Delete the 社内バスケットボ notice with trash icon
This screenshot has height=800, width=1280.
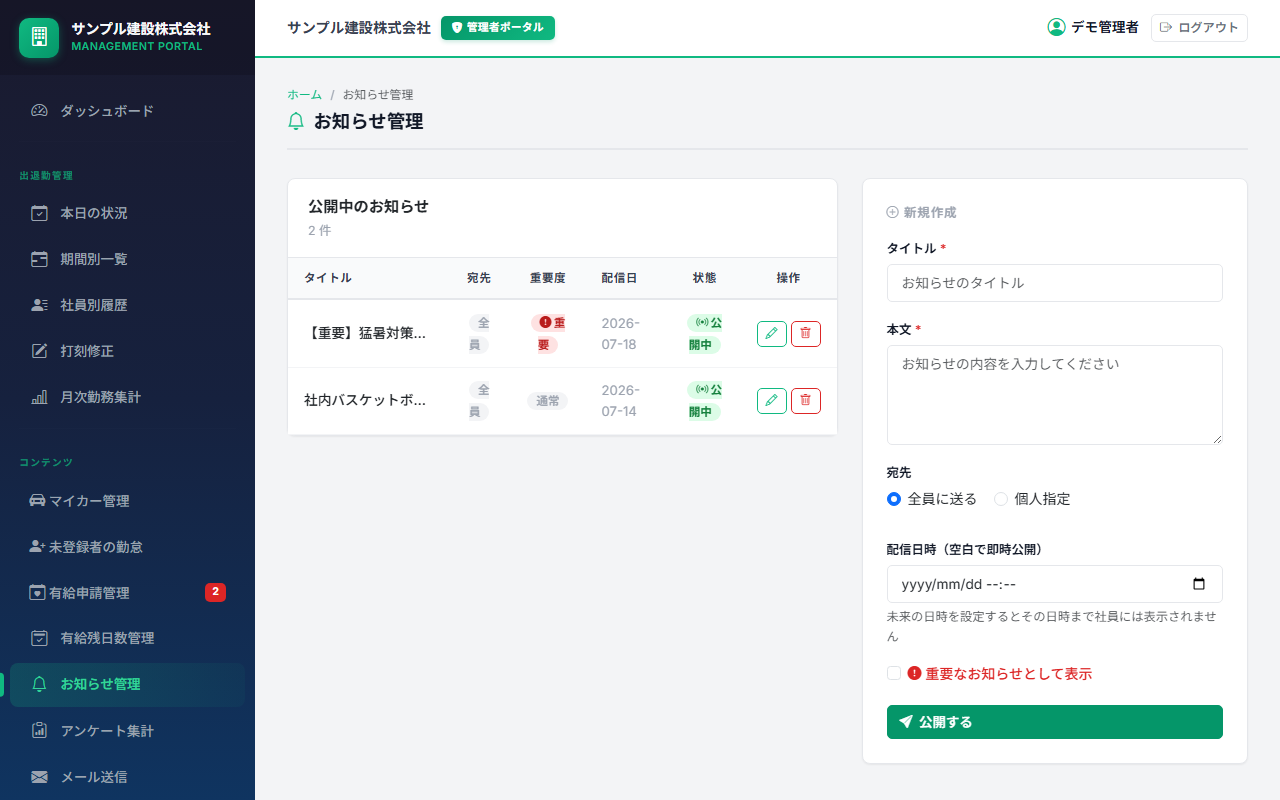click(806, 401)
